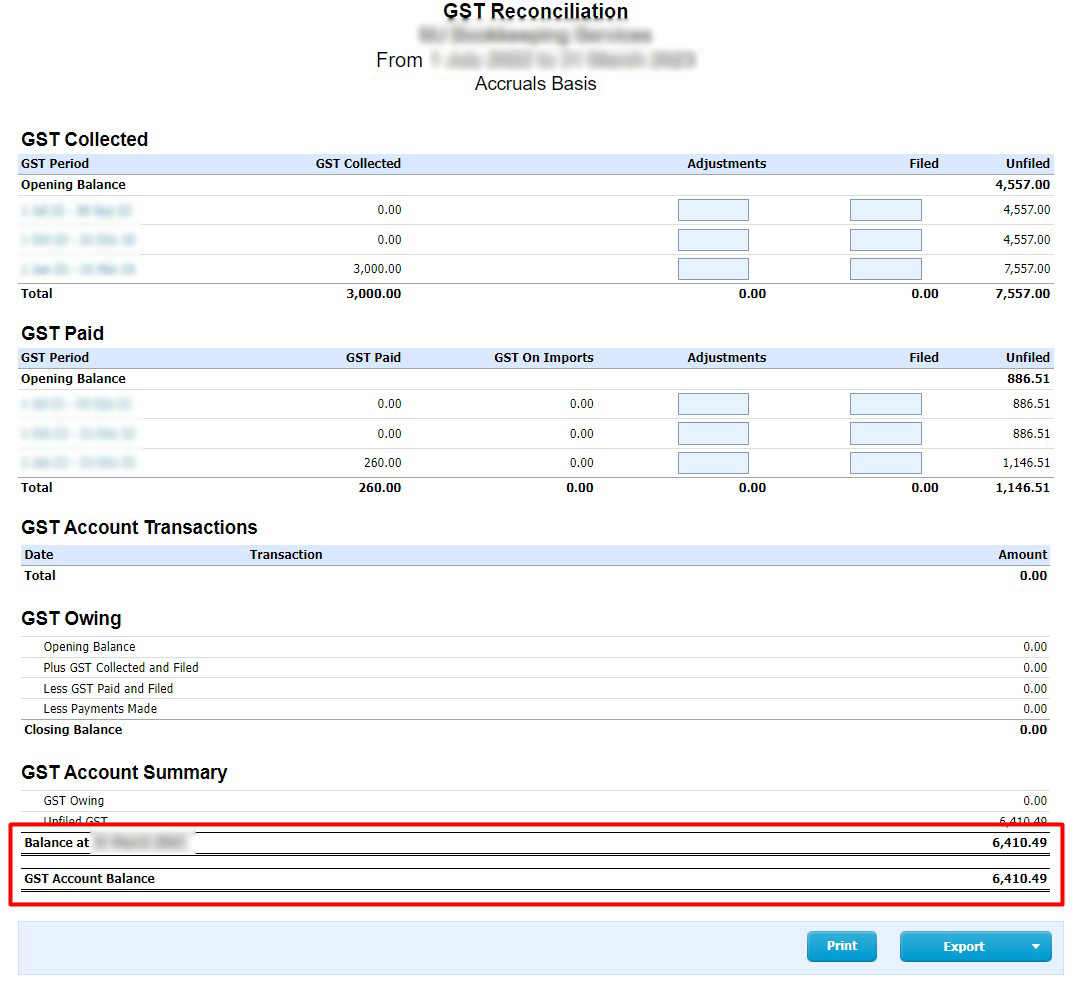
Task: Click 1,146.51 in the GST Paid Total row
Action: (x=1022, y=488)
